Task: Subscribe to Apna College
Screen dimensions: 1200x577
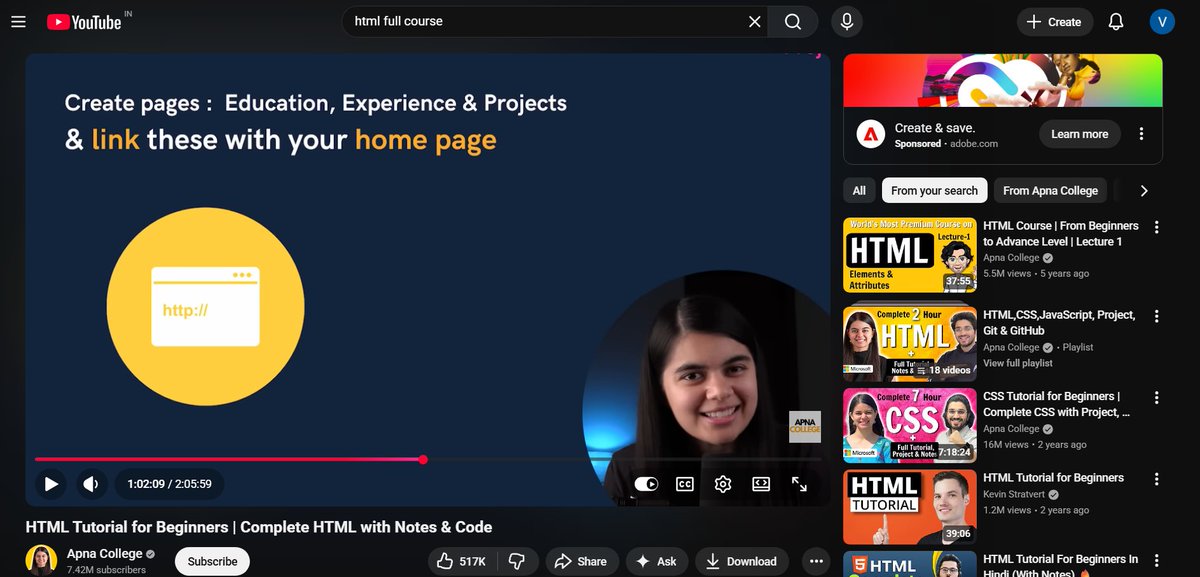Action: click(x=212, y=561)
